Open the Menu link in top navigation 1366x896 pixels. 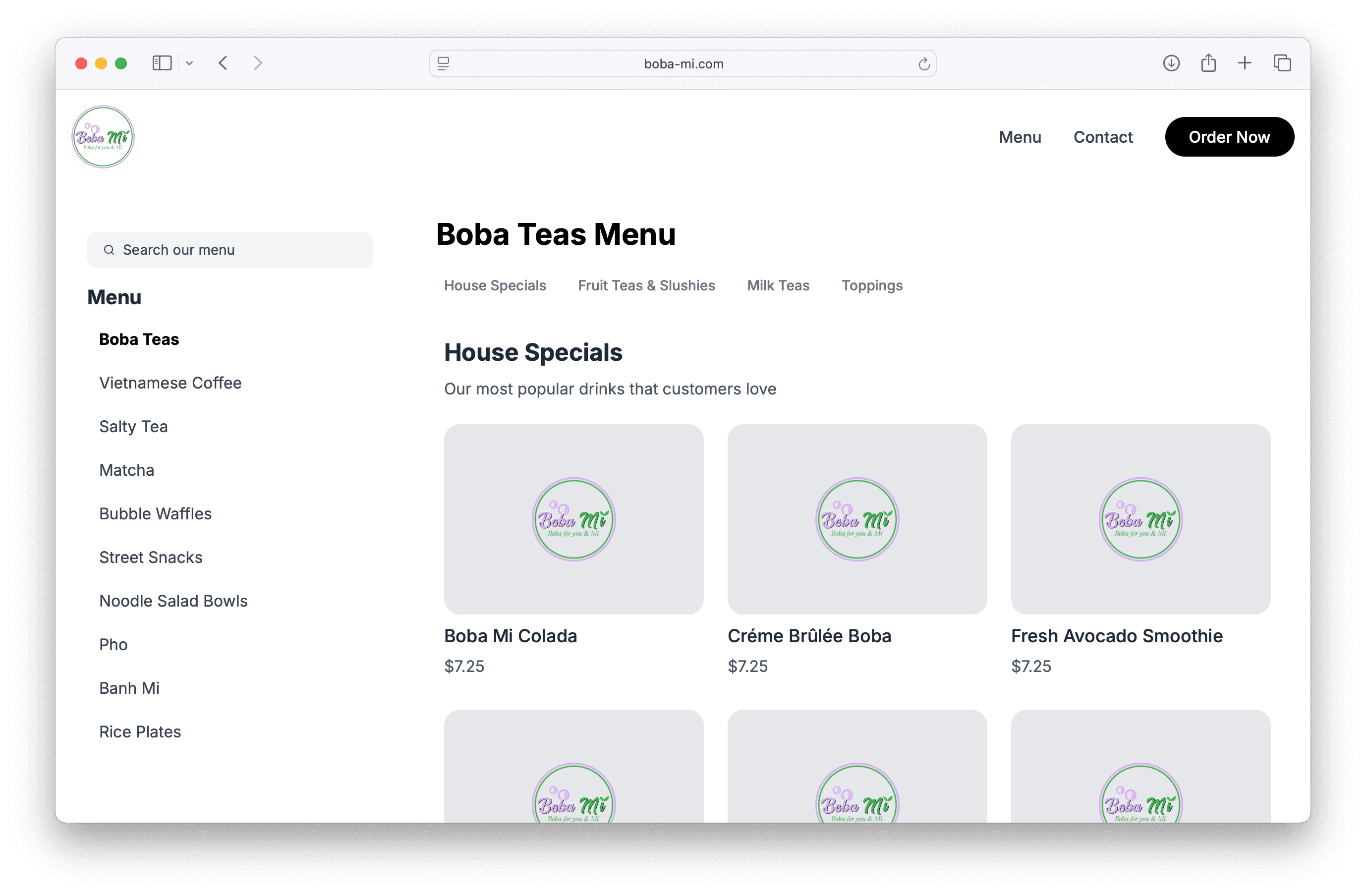[1020, 137]
